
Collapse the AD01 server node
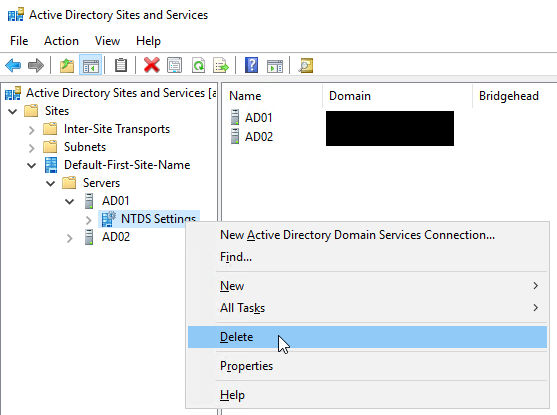70,202
